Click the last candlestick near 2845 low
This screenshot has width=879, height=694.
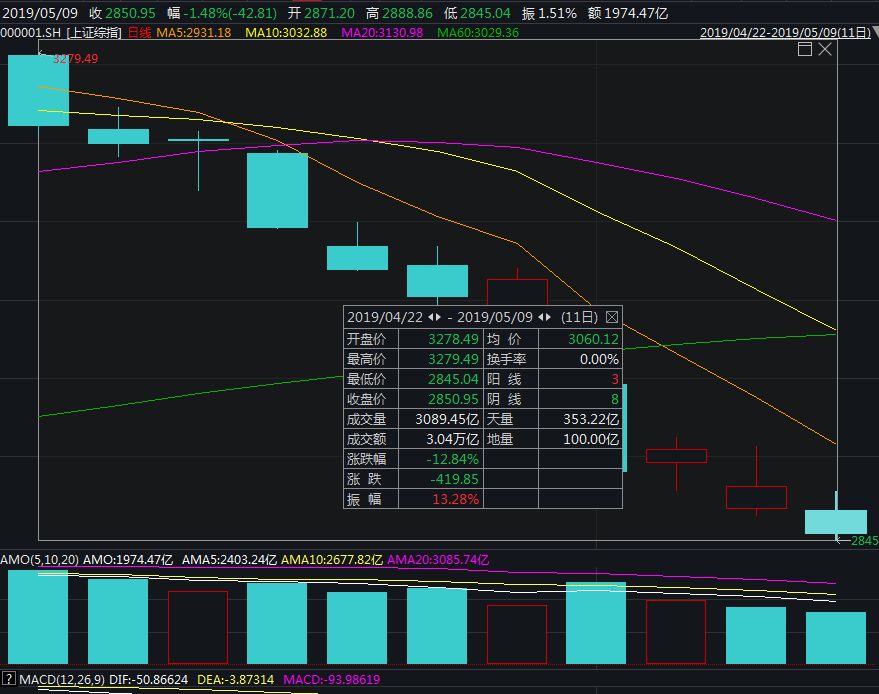pos(836,521)
